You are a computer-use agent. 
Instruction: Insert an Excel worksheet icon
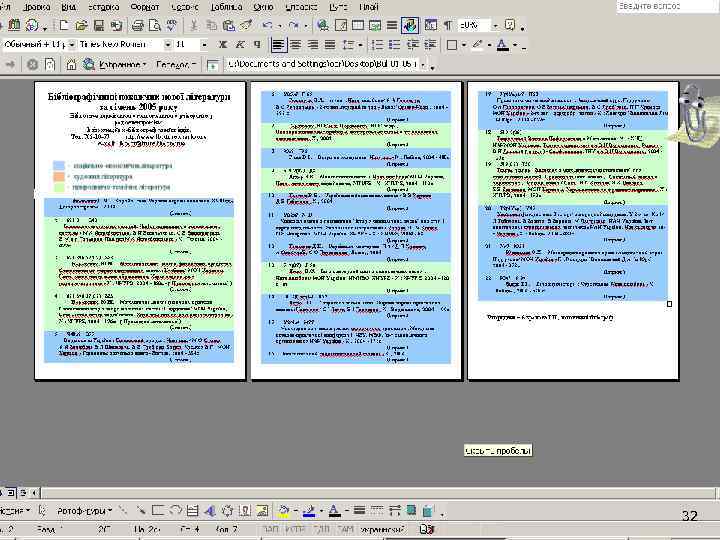pos(375,26)
